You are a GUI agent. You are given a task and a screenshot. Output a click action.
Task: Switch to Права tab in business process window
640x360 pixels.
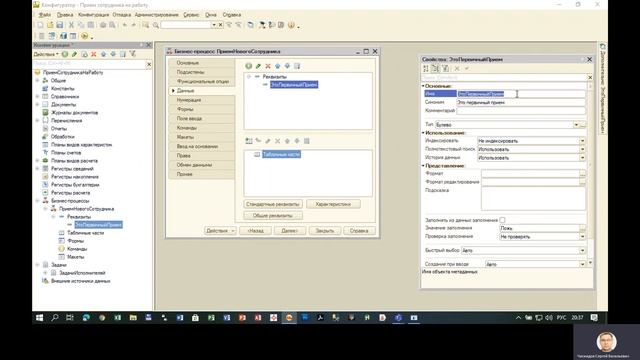(202, 156)
